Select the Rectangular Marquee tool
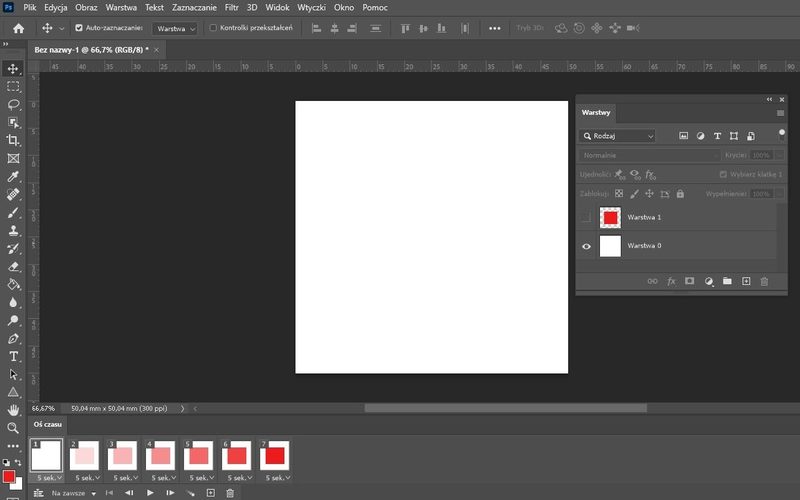This screenshot has width=800, height=500. click(x=13, y=87)
